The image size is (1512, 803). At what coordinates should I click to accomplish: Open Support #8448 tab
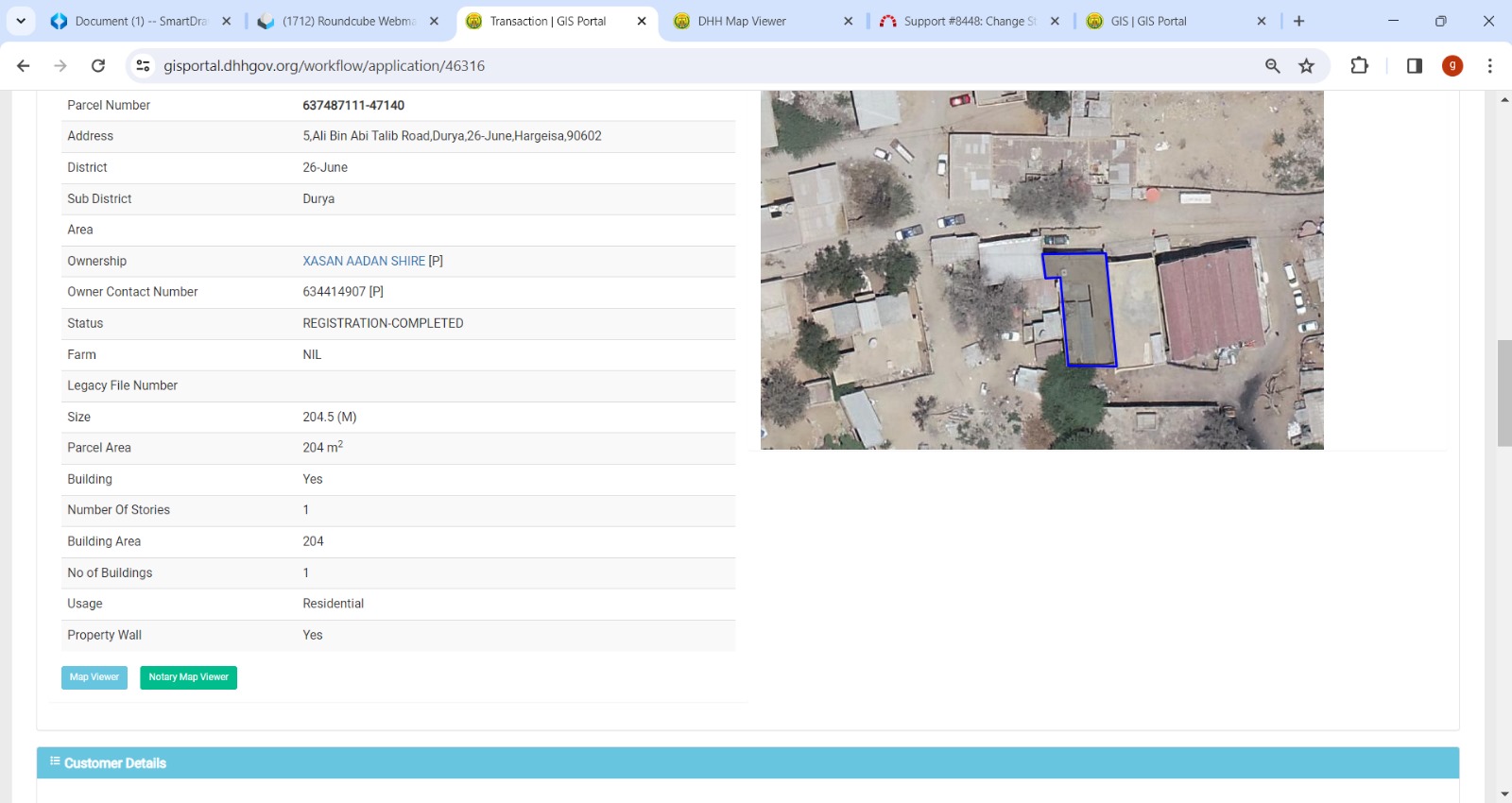[971, 21]
